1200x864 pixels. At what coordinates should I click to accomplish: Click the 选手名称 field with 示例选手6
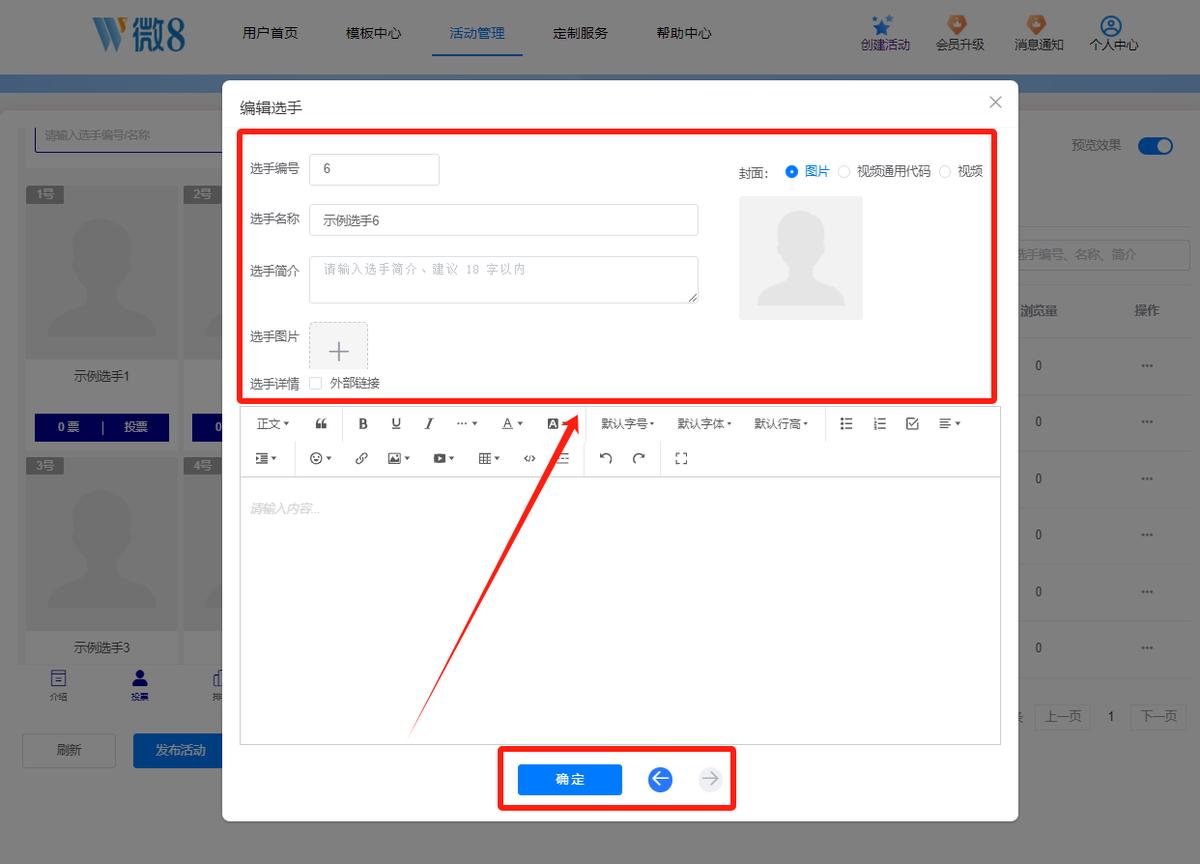[503, 220]
